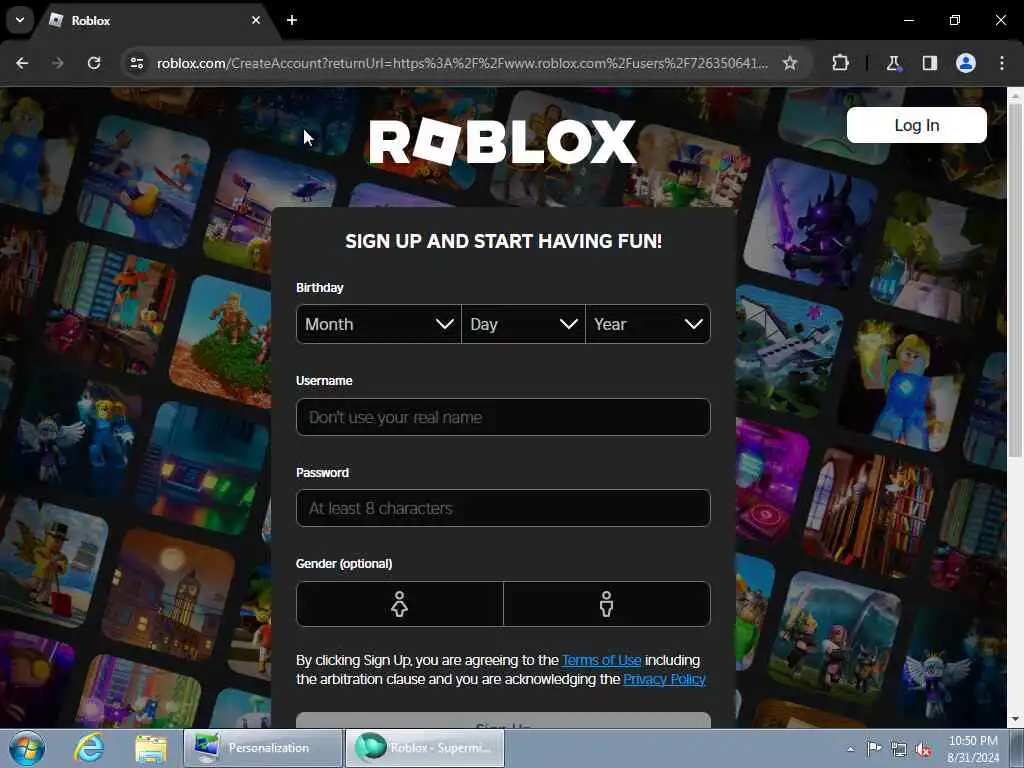
Task: Minimize the browser window
Action: (908, 20)
